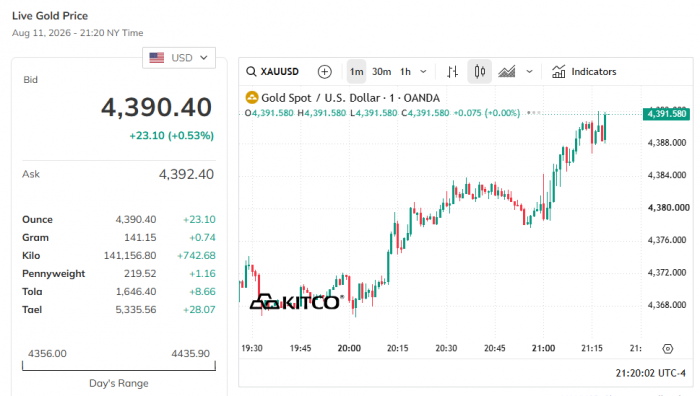Click the add symbol plus icon
700x396 pixels.
[325, 71]
